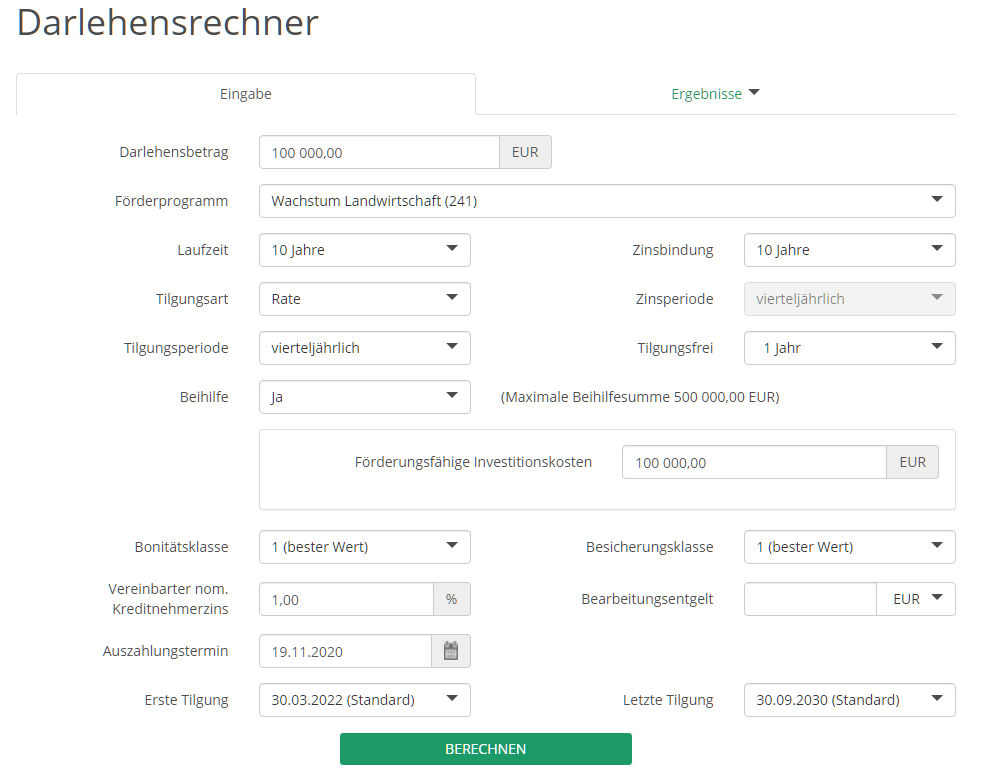Open the Ergebnisse tab
The height and width of the screenshot is (771, 985).
coord(715,94)
